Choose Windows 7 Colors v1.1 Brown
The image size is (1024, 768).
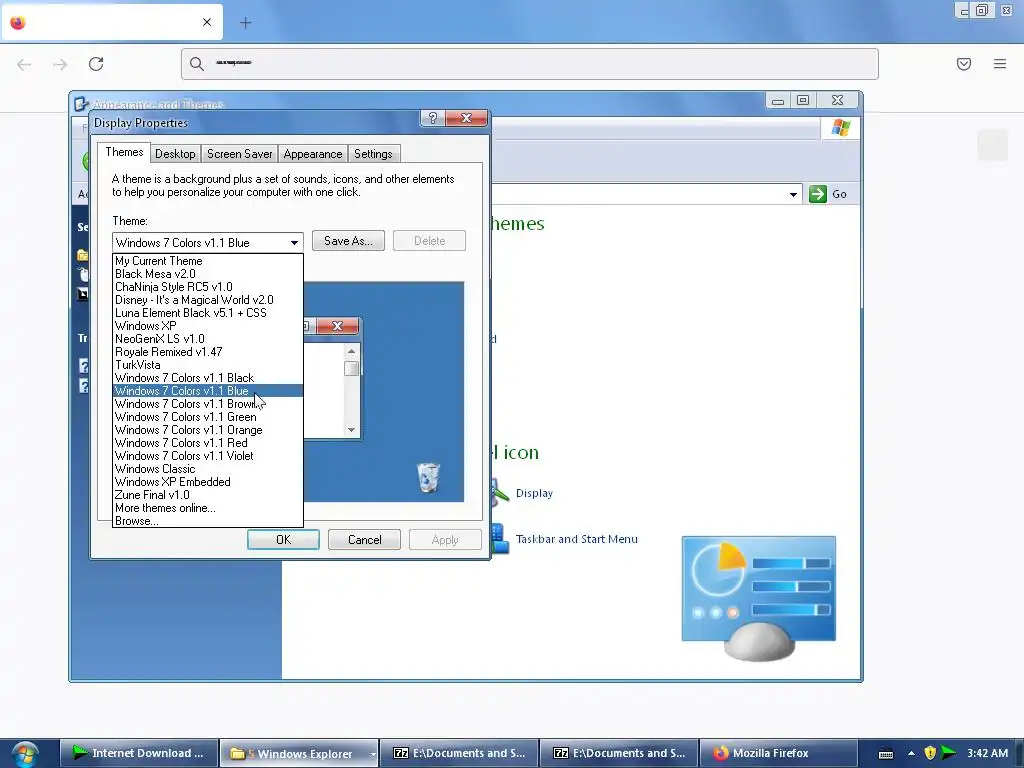click(x=208, y=404)
